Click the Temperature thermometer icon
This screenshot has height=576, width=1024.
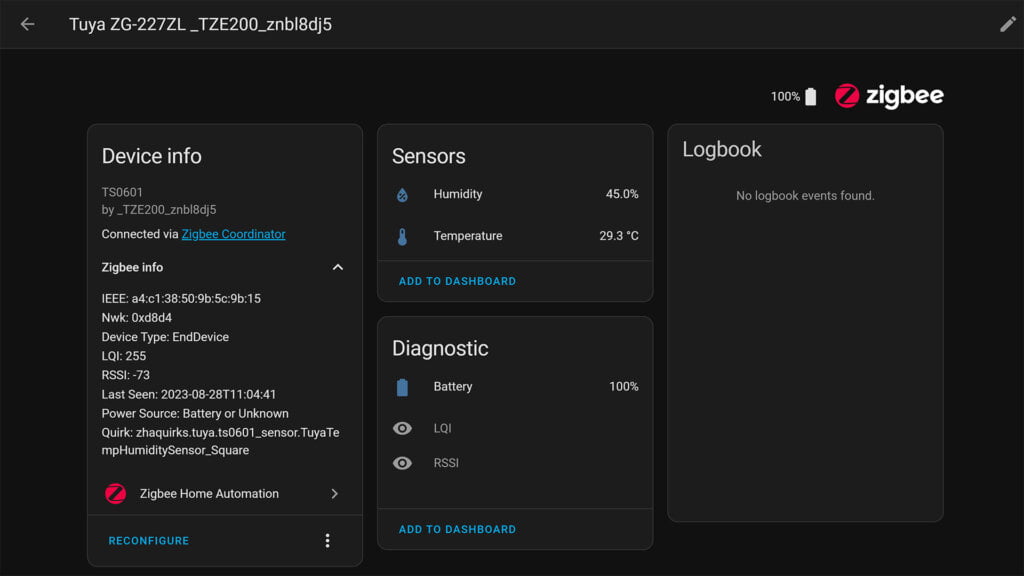402,236
